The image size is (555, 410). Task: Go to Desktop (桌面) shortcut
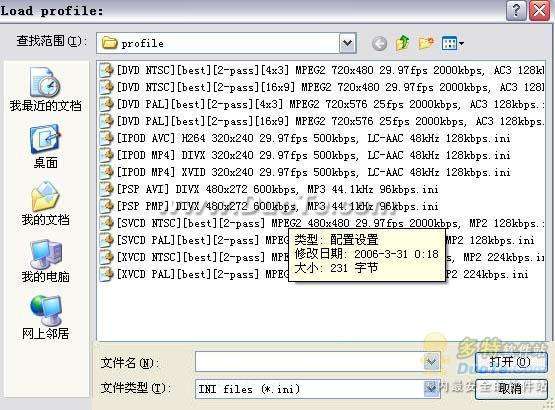pos(45,147)
